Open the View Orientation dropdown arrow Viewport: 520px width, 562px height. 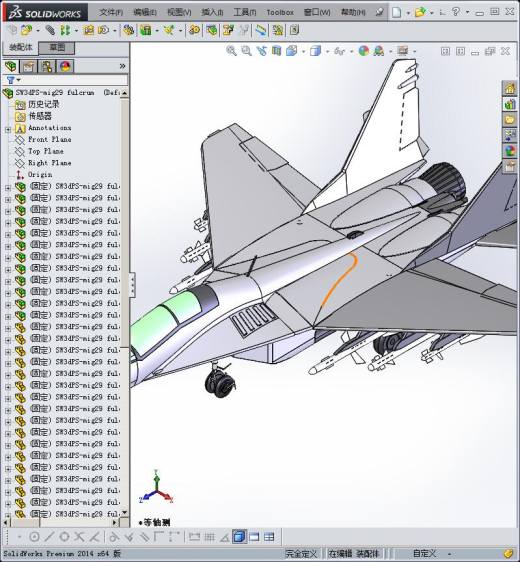click(304, 52)
